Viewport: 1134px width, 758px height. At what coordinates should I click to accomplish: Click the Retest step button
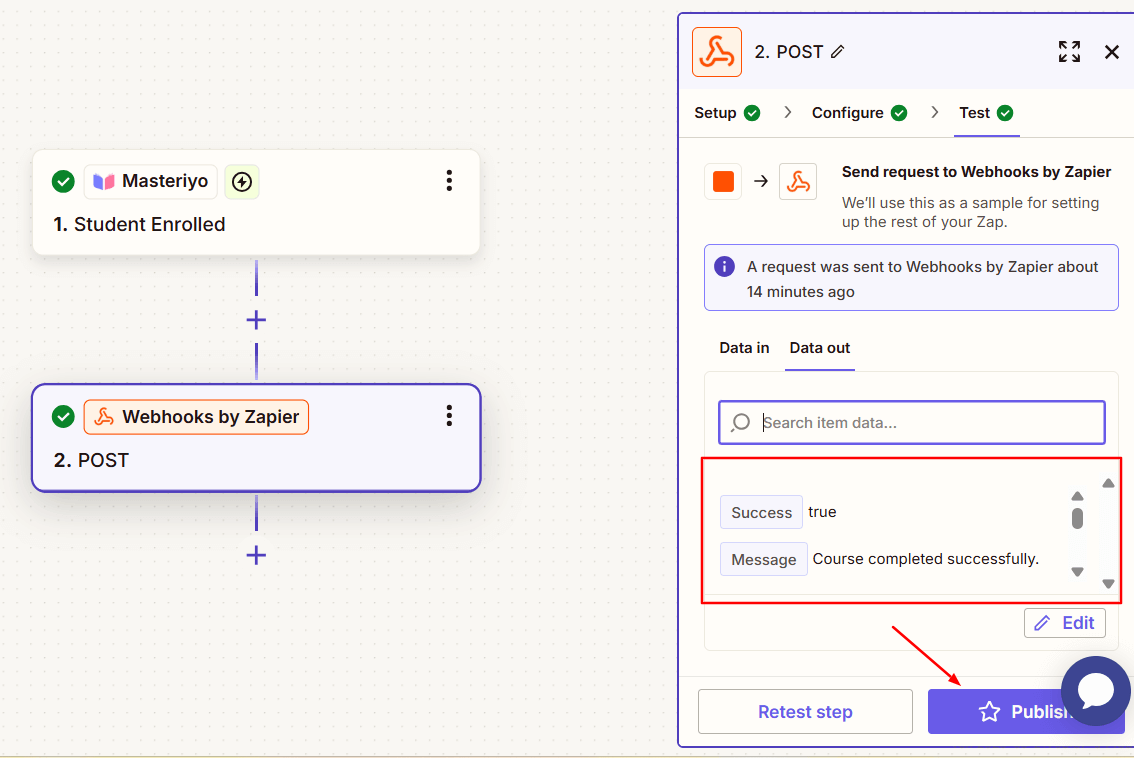point(805,712)
